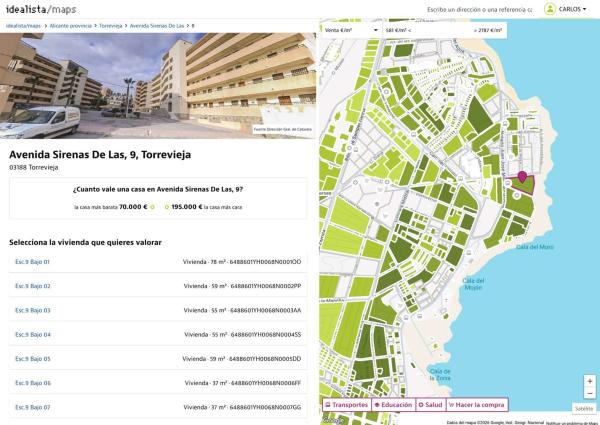Show Salud points on the map
Viewport: 600px width, 425px height.
[431, 405]
